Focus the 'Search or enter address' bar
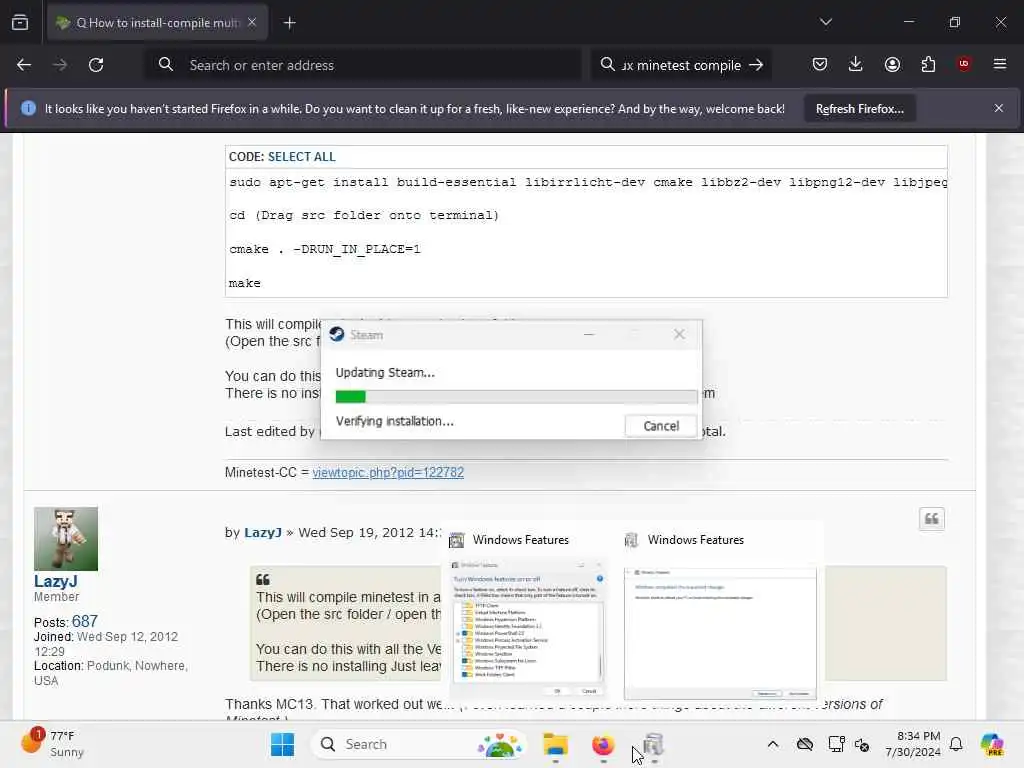This screenshot has width=1024, height=768. coord(363,65)
